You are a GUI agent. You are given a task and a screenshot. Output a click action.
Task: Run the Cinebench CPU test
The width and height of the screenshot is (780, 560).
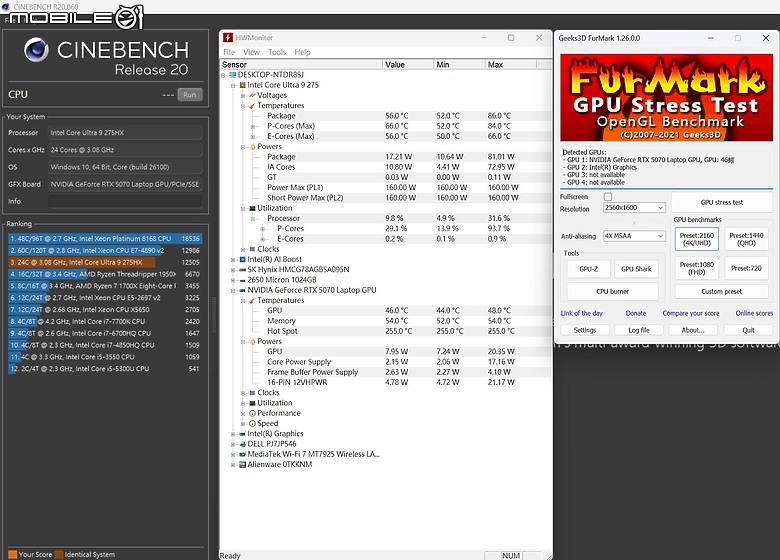coord(190,94)
